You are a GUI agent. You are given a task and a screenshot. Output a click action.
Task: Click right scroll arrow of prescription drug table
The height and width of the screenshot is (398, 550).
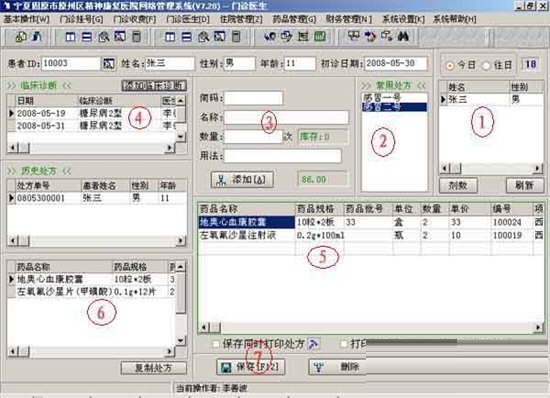pyautogui.click(x=538, y=328)
